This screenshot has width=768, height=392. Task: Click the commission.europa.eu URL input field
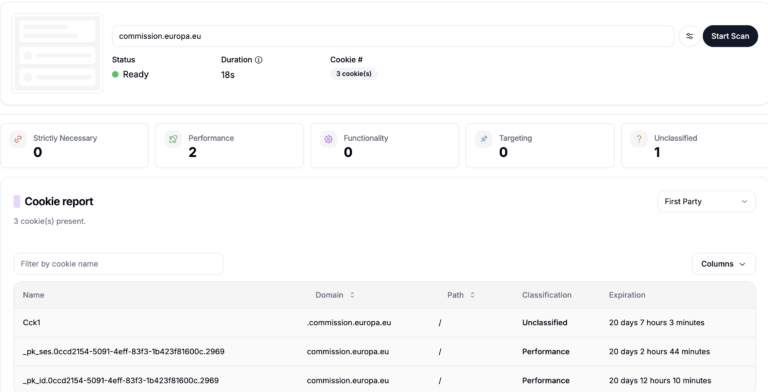(393, 36)
